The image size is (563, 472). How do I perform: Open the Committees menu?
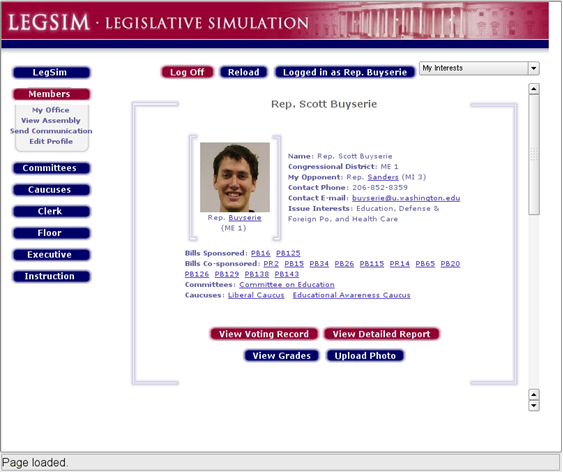(51, 168)
